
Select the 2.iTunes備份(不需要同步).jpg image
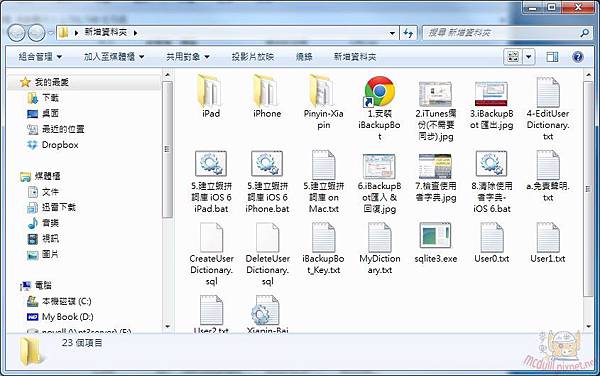pos(435,111)
